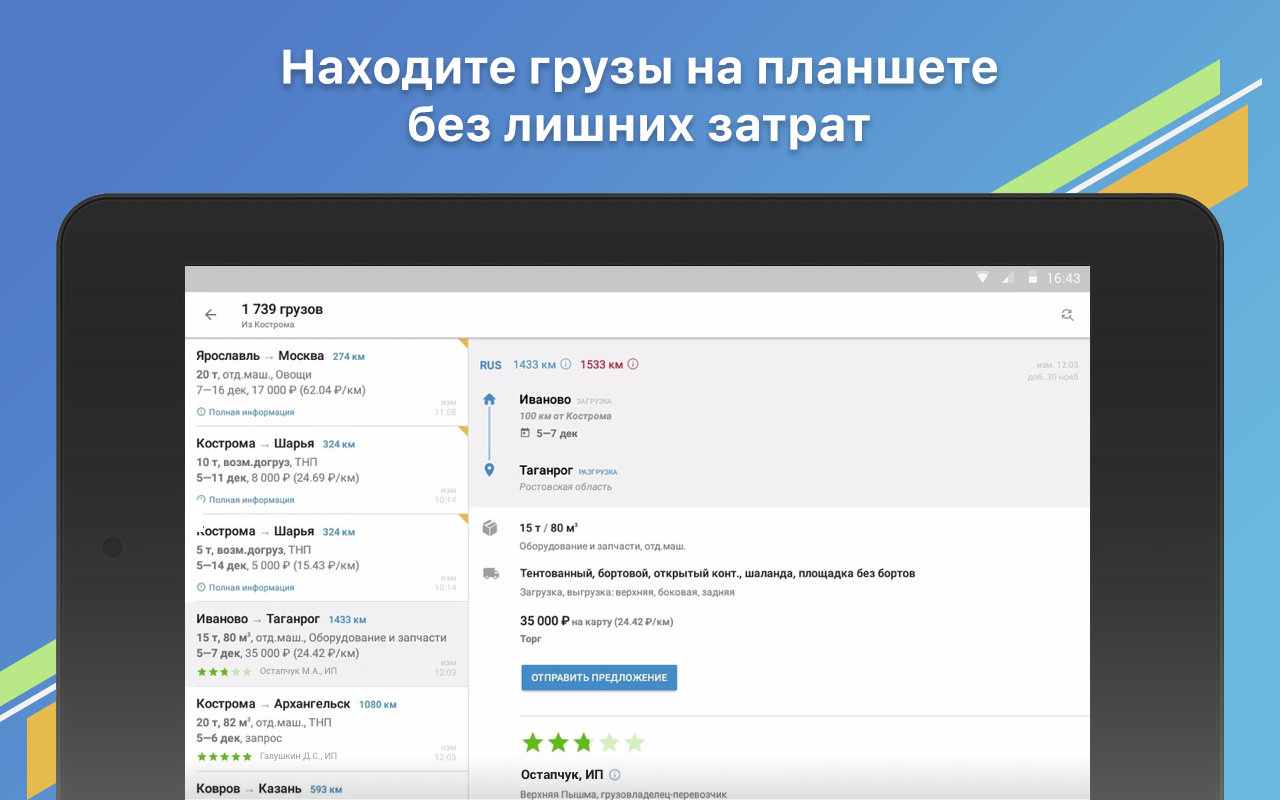Select the Иваново → Таганрог cargo card
This screenshot has width=1280, height=800.
[x=326, y=644]
